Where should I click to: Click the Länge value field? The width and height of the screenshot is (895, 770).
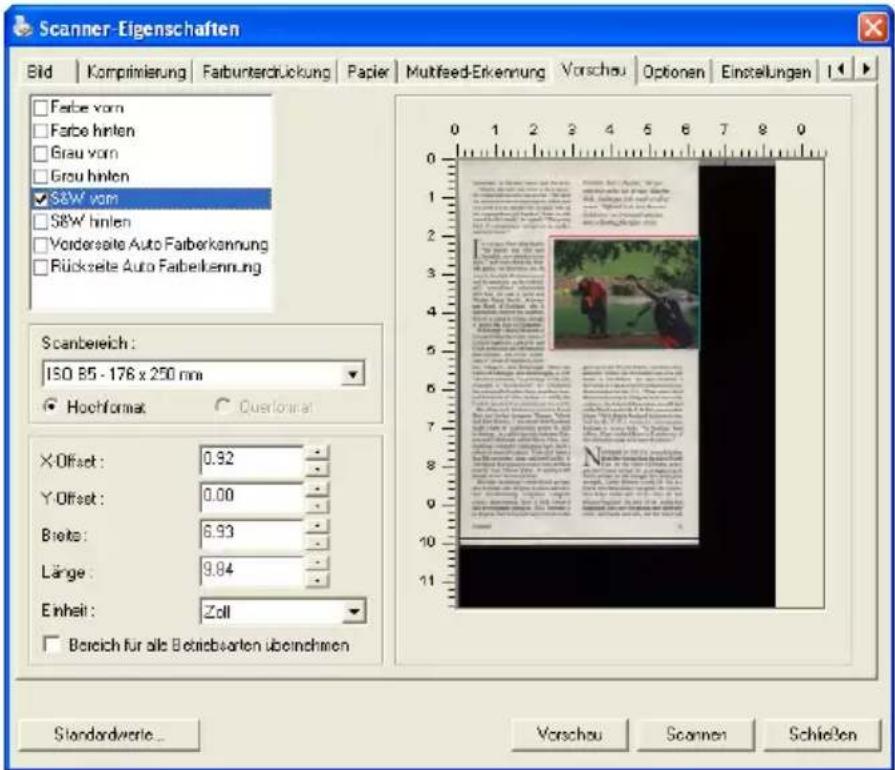(252, 571)
